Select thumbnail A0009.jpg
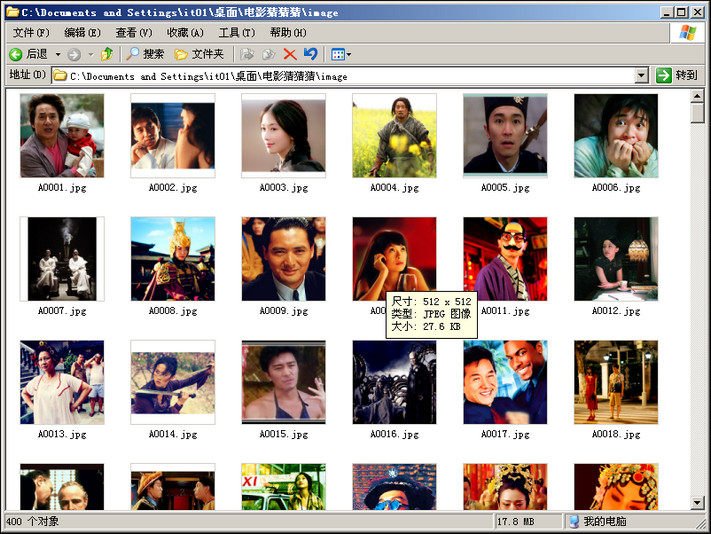The height and width of the screenshot is (534, 711). (x=283, y=259)
